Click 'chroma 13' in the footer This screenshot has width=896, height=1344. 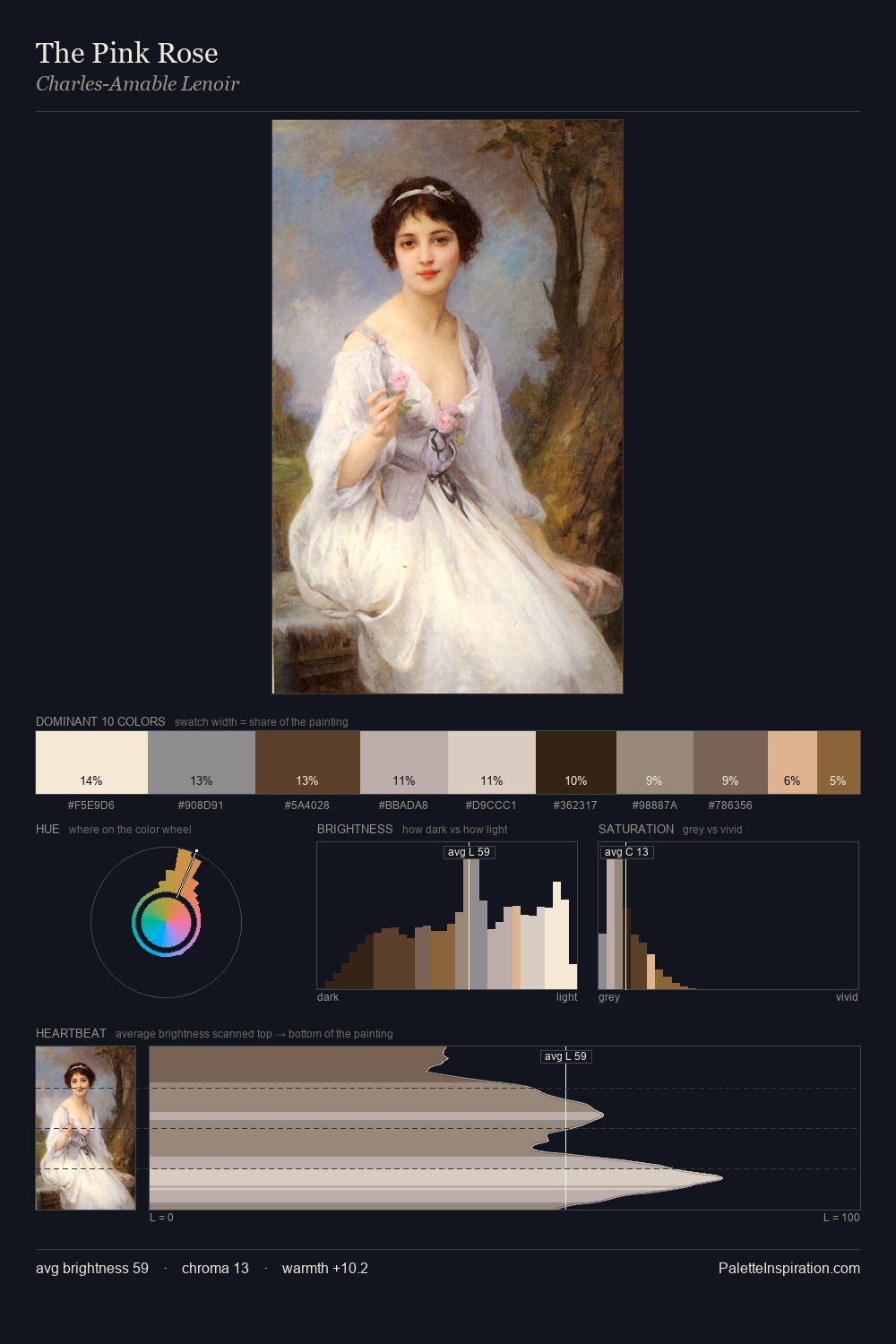[215, 1269]
